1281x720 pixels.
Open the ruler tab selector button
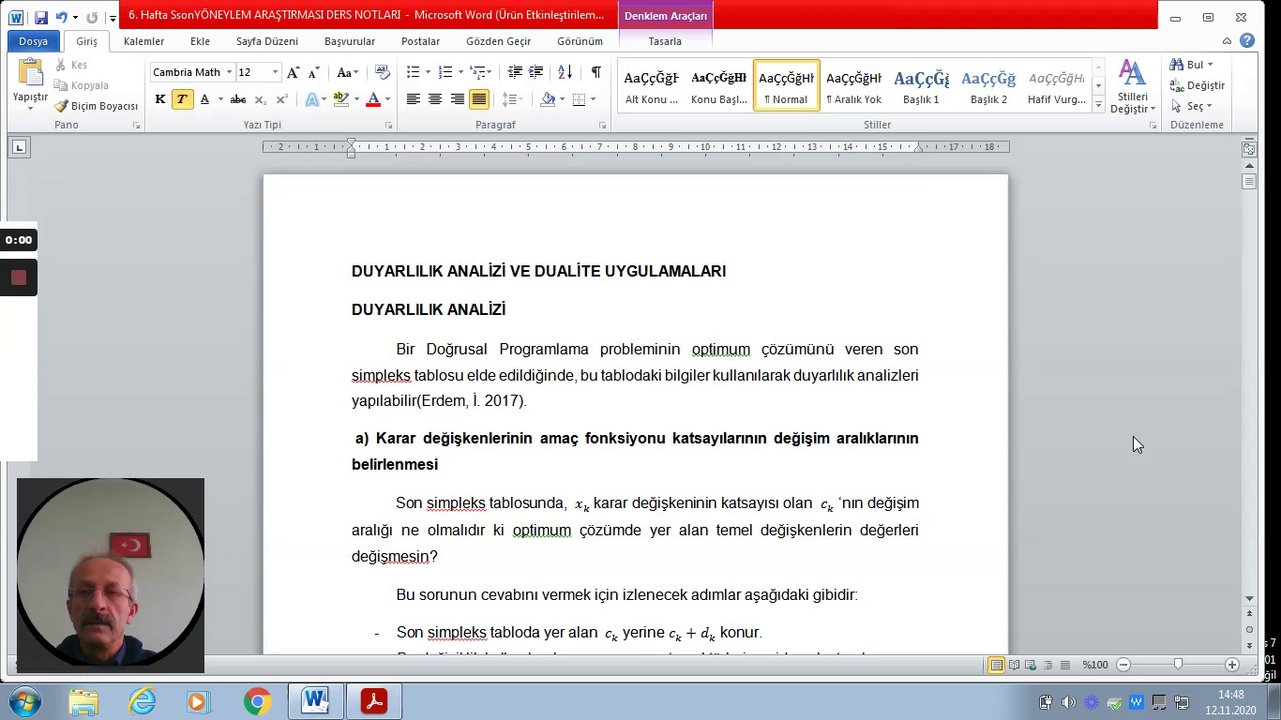[20, 148]
